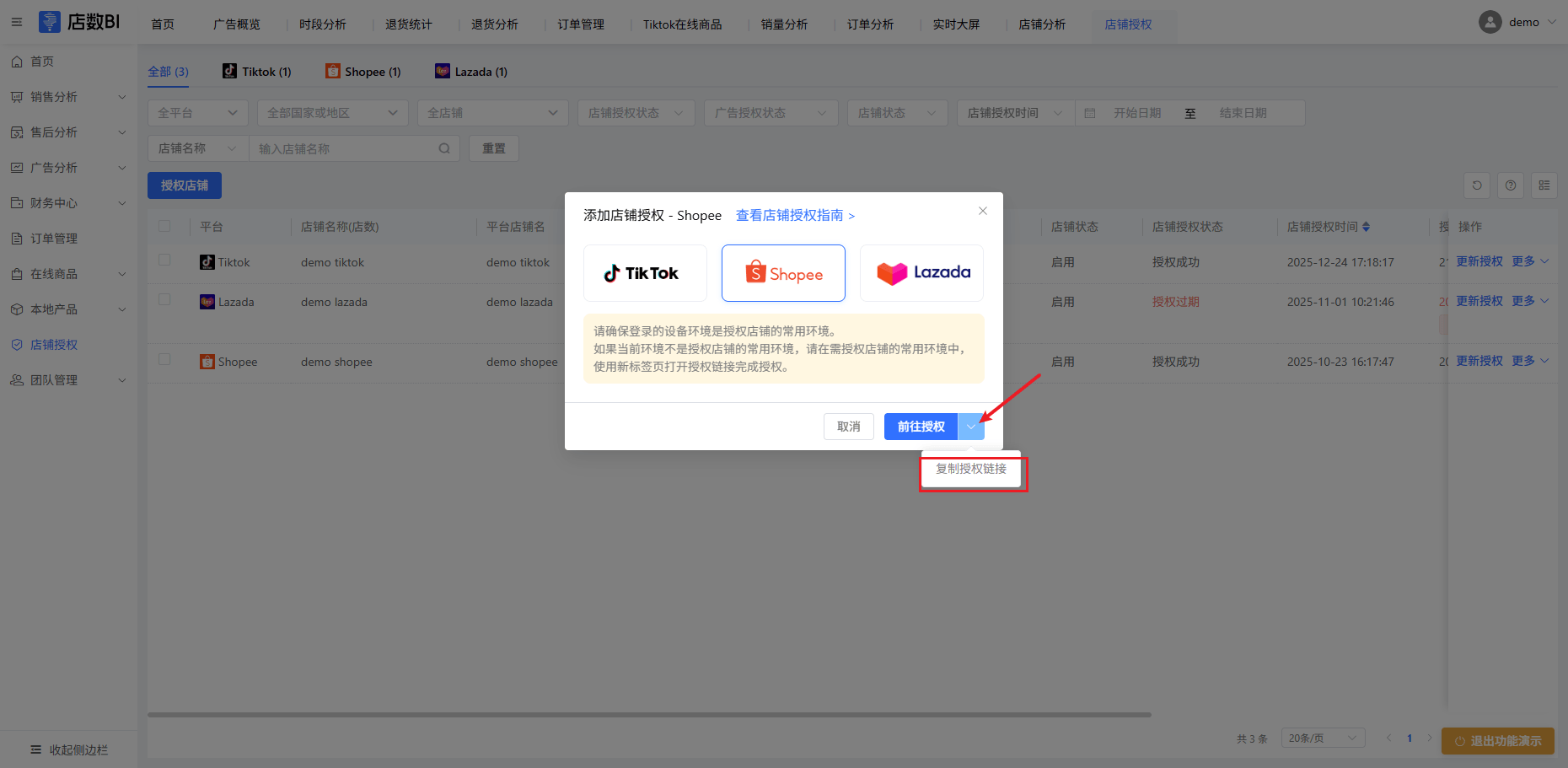Click the 店数BI logo icon
Viewport: 1568px width, 768px height.
[x=50, y=22]
